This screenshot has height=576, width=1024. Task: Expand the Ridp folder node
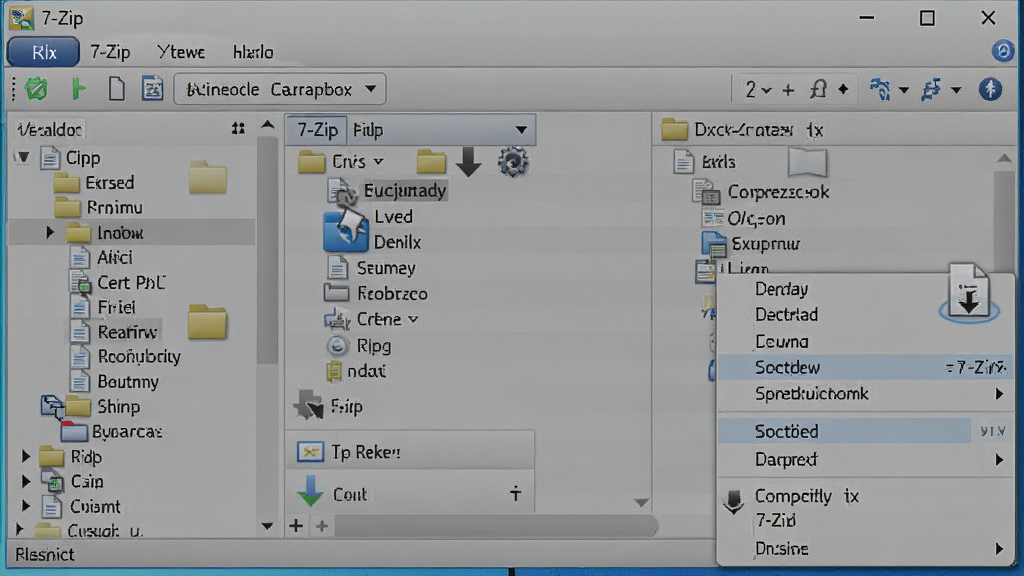[25, 456]
